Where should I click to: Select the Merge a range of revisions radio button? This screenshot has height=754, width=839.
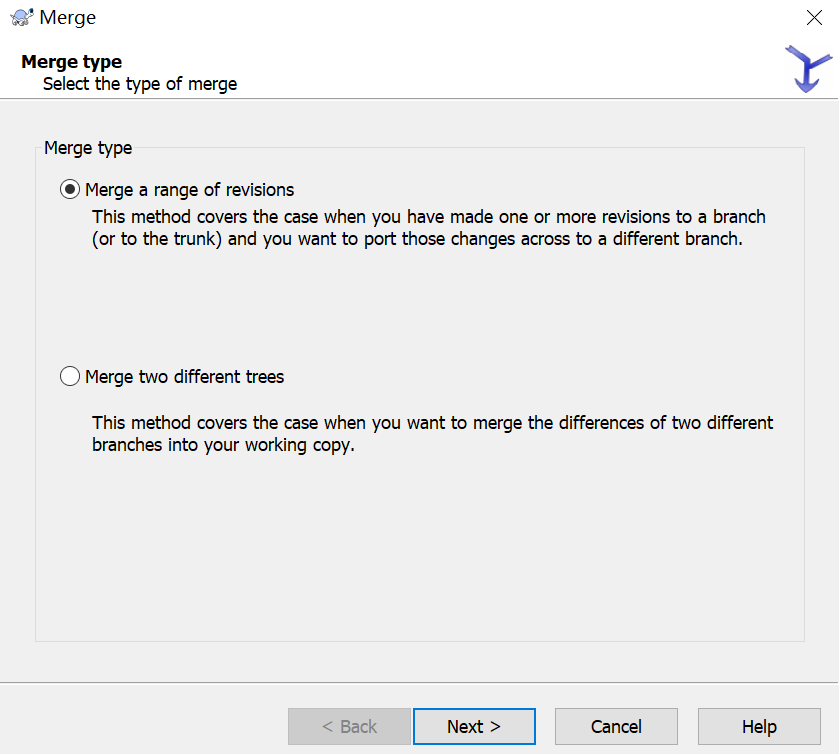[x=70, y=189]
